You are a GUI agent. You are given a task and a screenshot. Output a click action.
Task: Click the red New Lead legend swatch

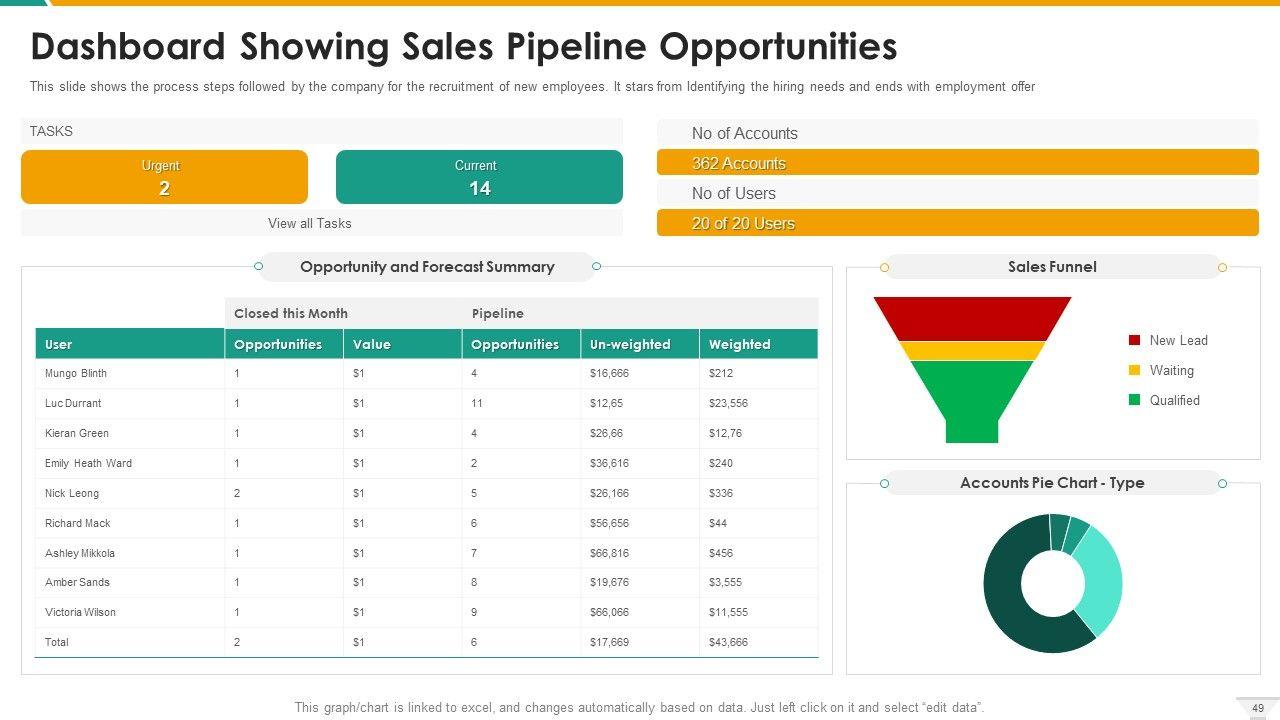pyautogui.click(x=1134, y=341)
